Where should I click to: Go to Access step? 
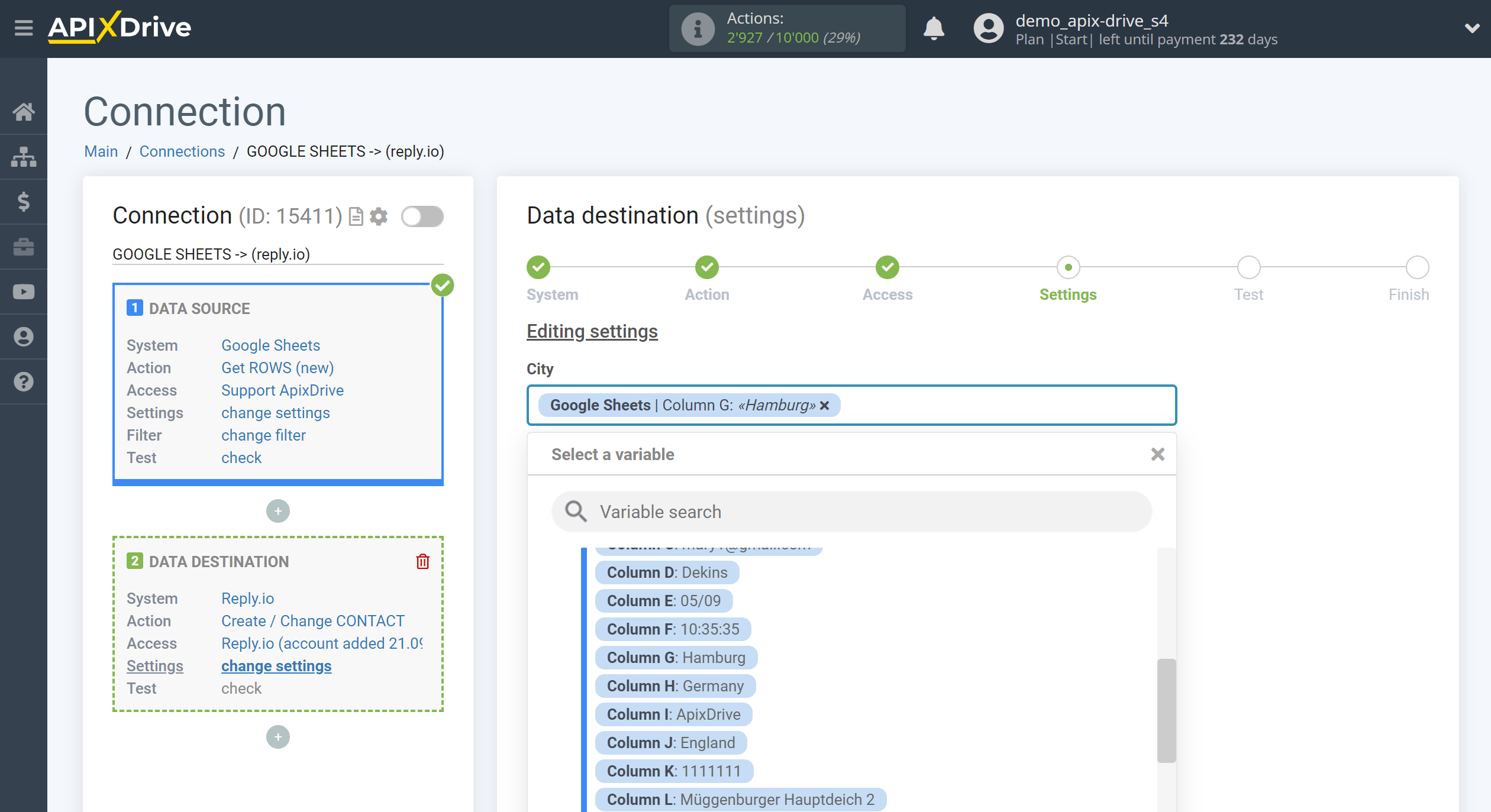[x=887, y=267]
